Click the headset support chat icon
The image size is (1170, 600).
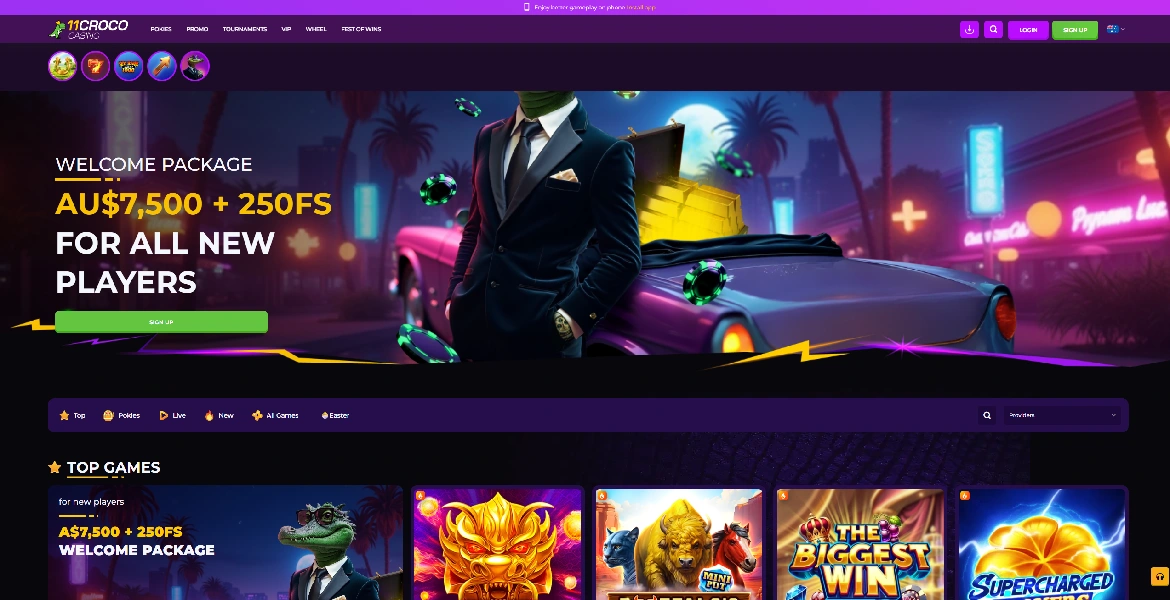click(x=1159, y=577)
